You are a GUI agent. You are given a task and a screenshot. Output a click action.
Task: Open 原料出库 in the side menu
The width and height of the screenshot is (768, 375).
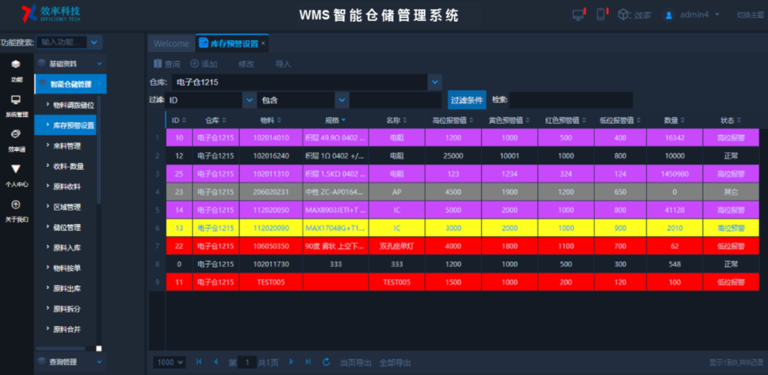[x=67, y=289]
